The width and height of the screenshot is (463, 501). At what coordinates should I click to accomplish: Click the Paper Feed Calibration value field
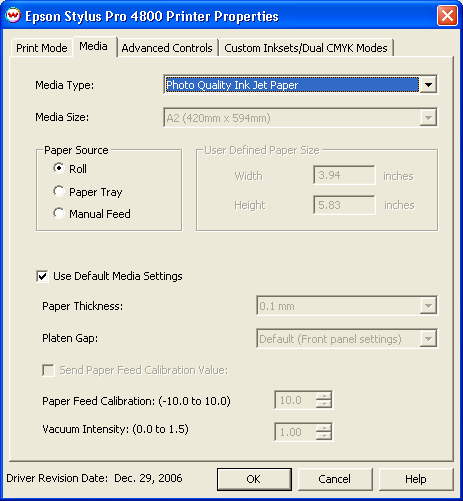pos(295,400)
